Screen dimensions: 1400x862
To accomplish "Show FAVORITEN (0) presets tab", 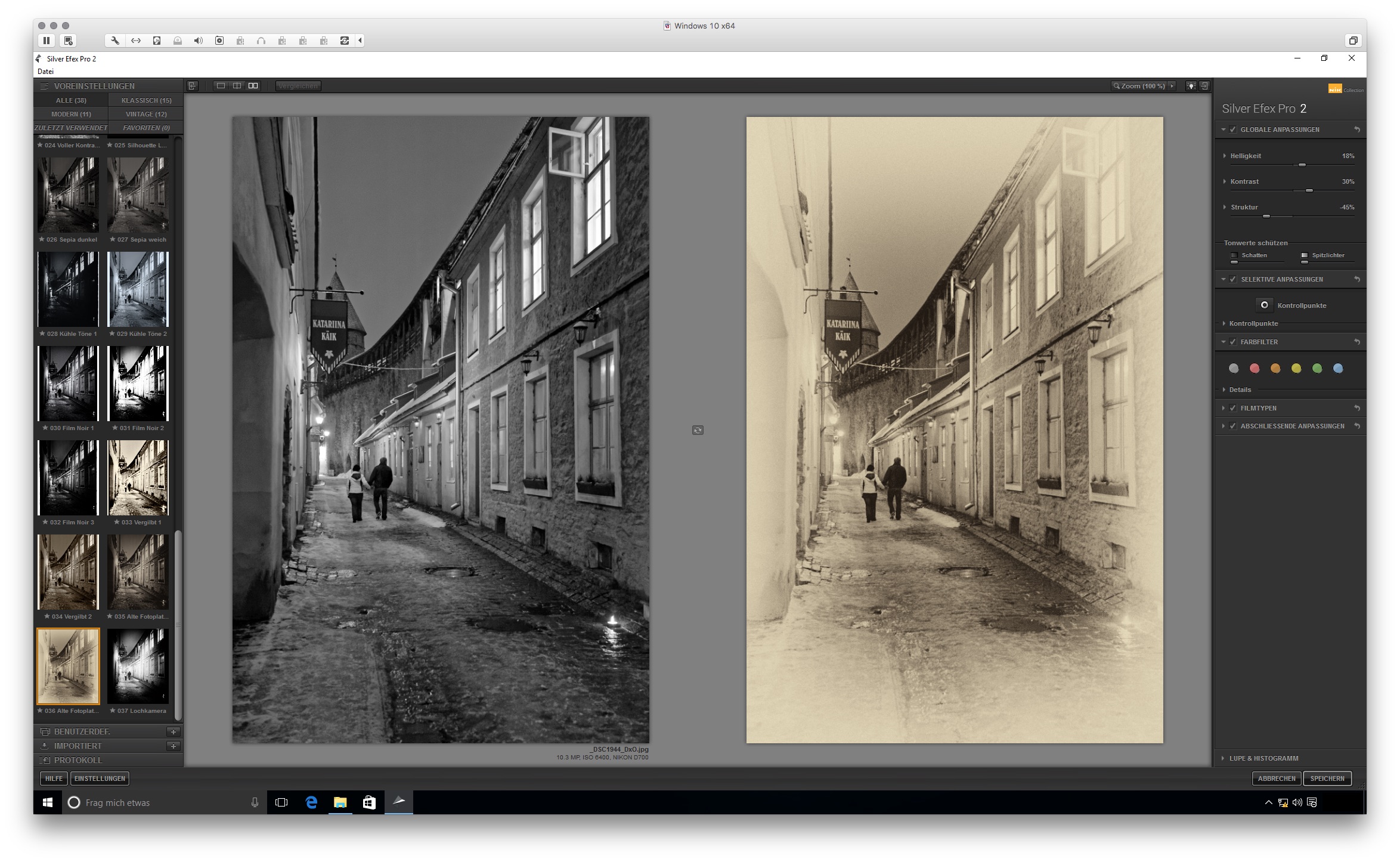I will (146, 128).
